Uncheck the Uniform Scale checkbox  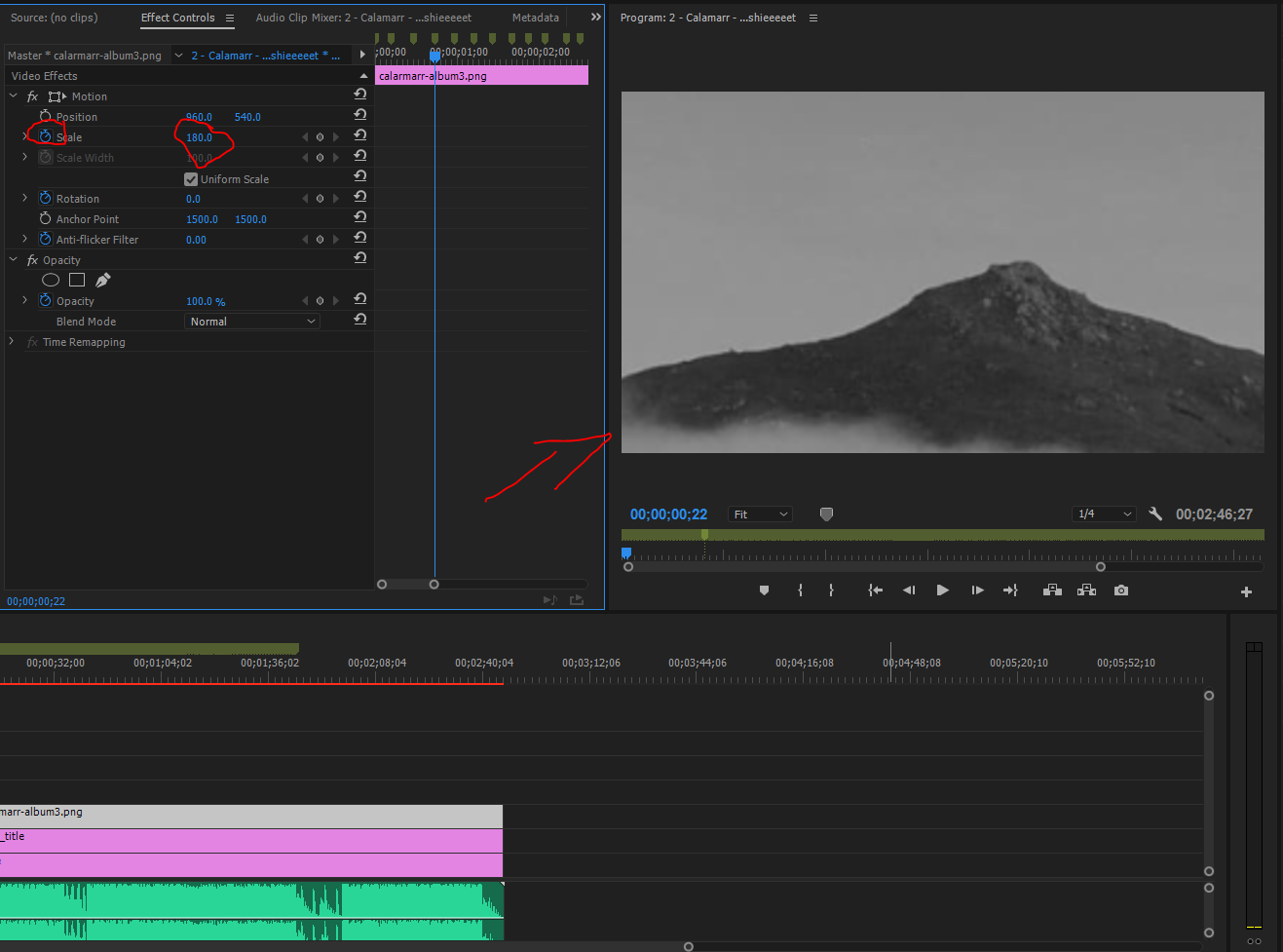click(x=191, y=178)
